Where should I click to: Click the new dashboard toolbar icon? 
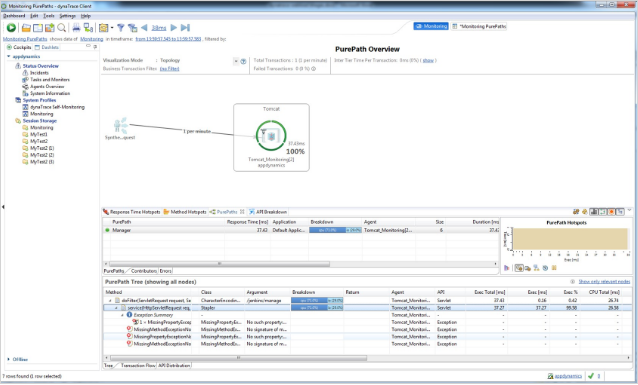coord(38,28)
